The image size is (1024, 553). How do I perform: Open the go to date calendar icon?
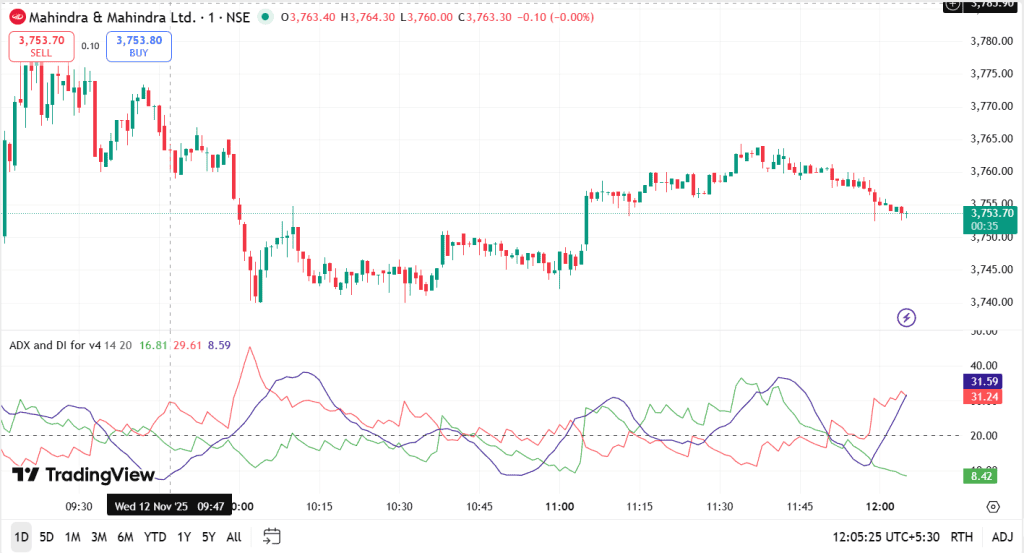coord(272,536)
